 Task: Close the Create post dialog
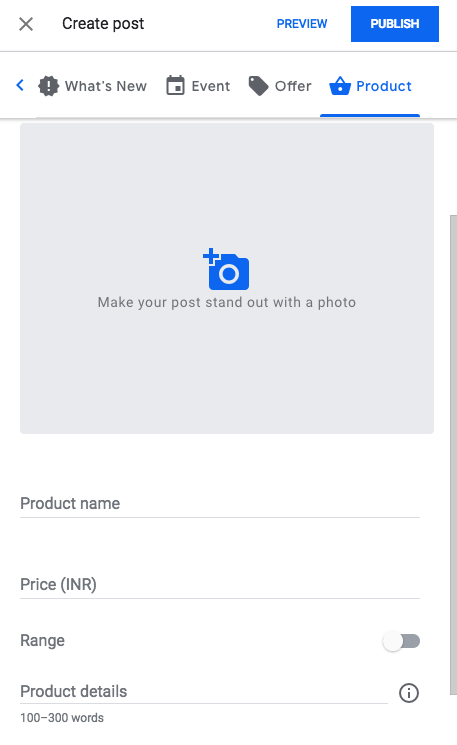pyautogui.click(x=26, y=24)
